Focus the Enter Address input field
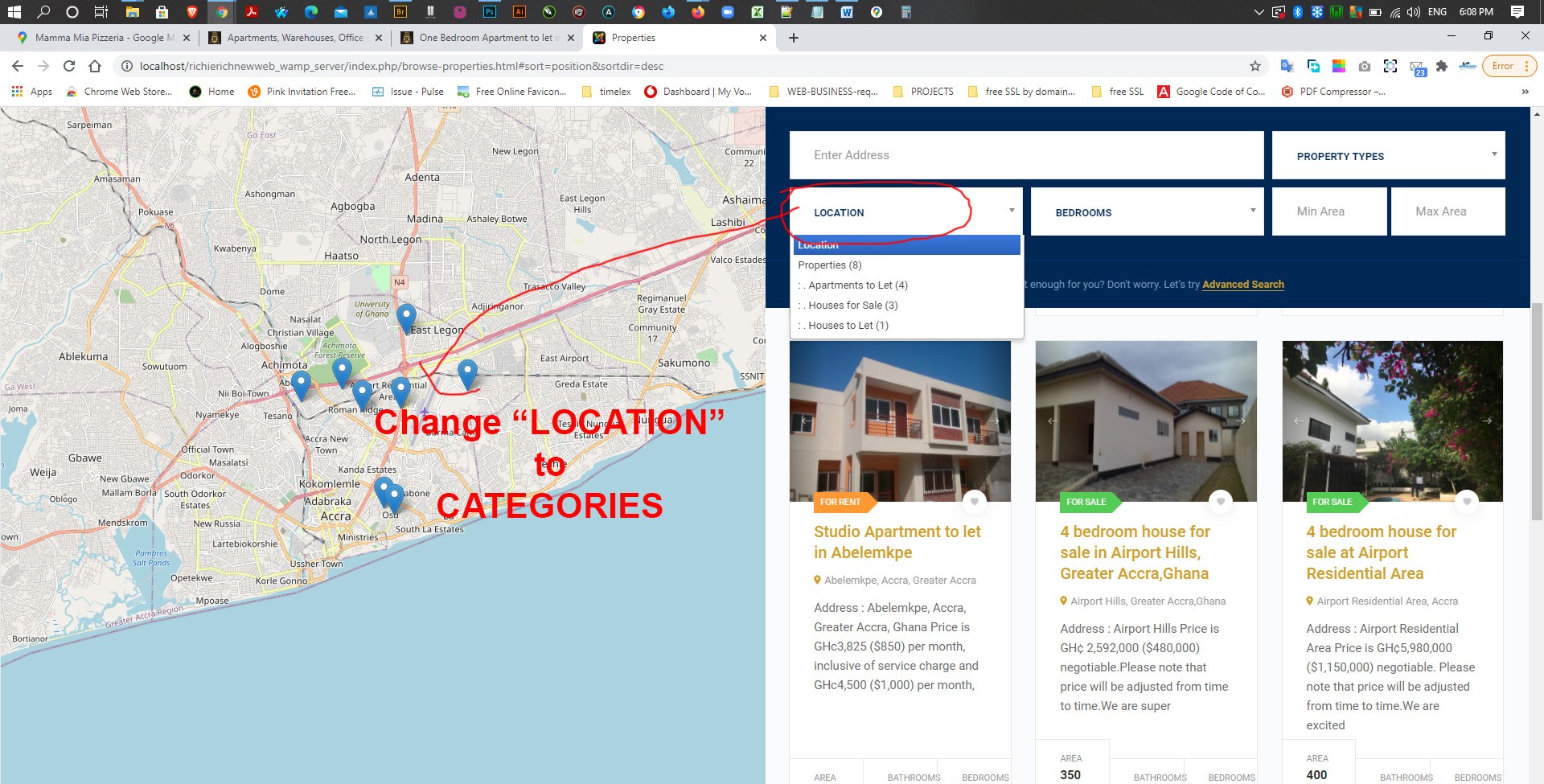The width and height of the screenshot is (1544, 784). (x=1026, y=155)
